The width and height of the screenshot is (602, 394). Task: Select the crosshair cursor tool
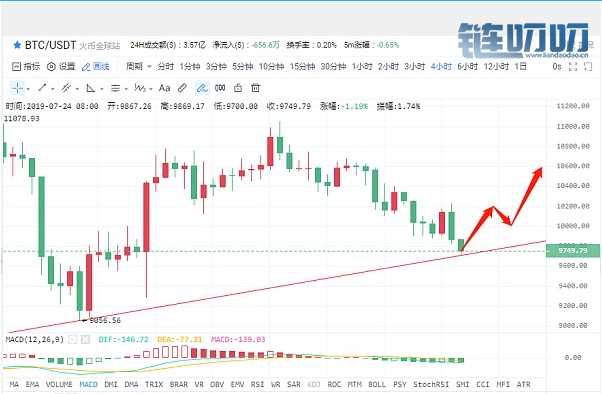[17, 88]
